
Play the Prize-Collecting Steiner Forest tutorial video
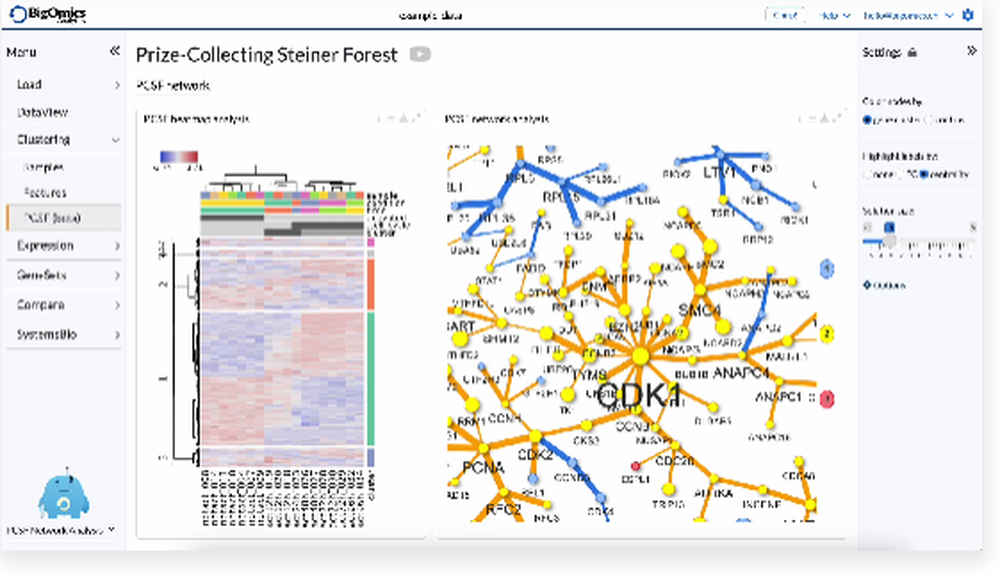[420, 55]
